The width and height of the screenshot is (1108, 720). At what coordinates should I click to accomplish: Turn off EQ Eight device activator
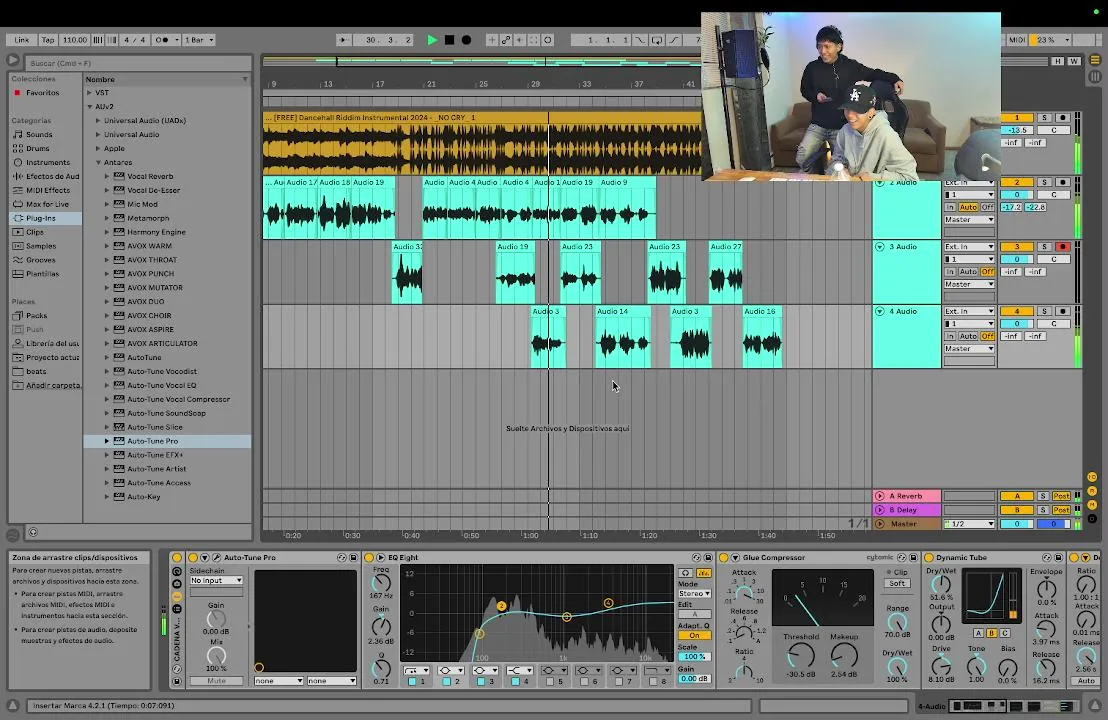coord(369,557)
